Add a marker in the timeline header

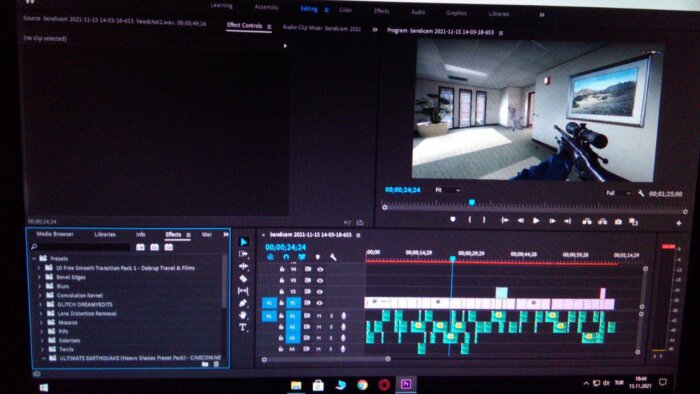pyautogui.click(x=317, y=257)
